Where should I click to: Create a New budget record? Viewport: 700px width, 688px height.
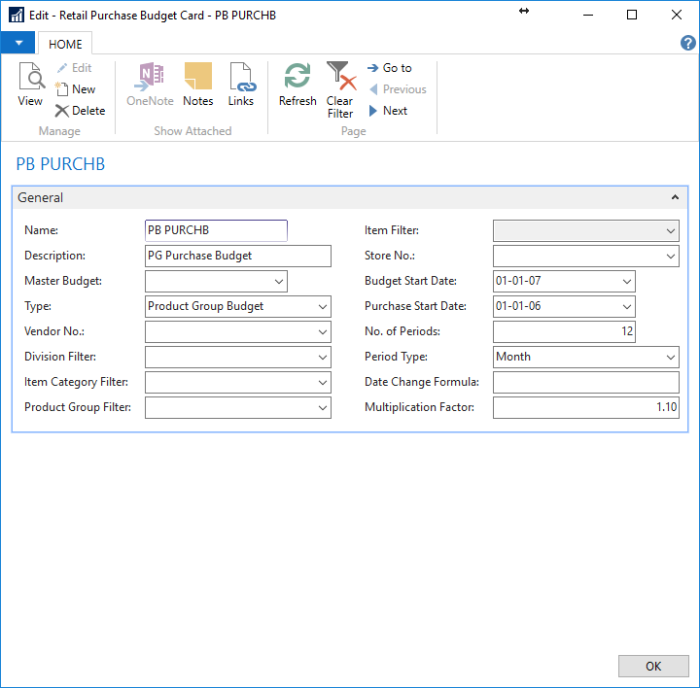pos(75,89)
